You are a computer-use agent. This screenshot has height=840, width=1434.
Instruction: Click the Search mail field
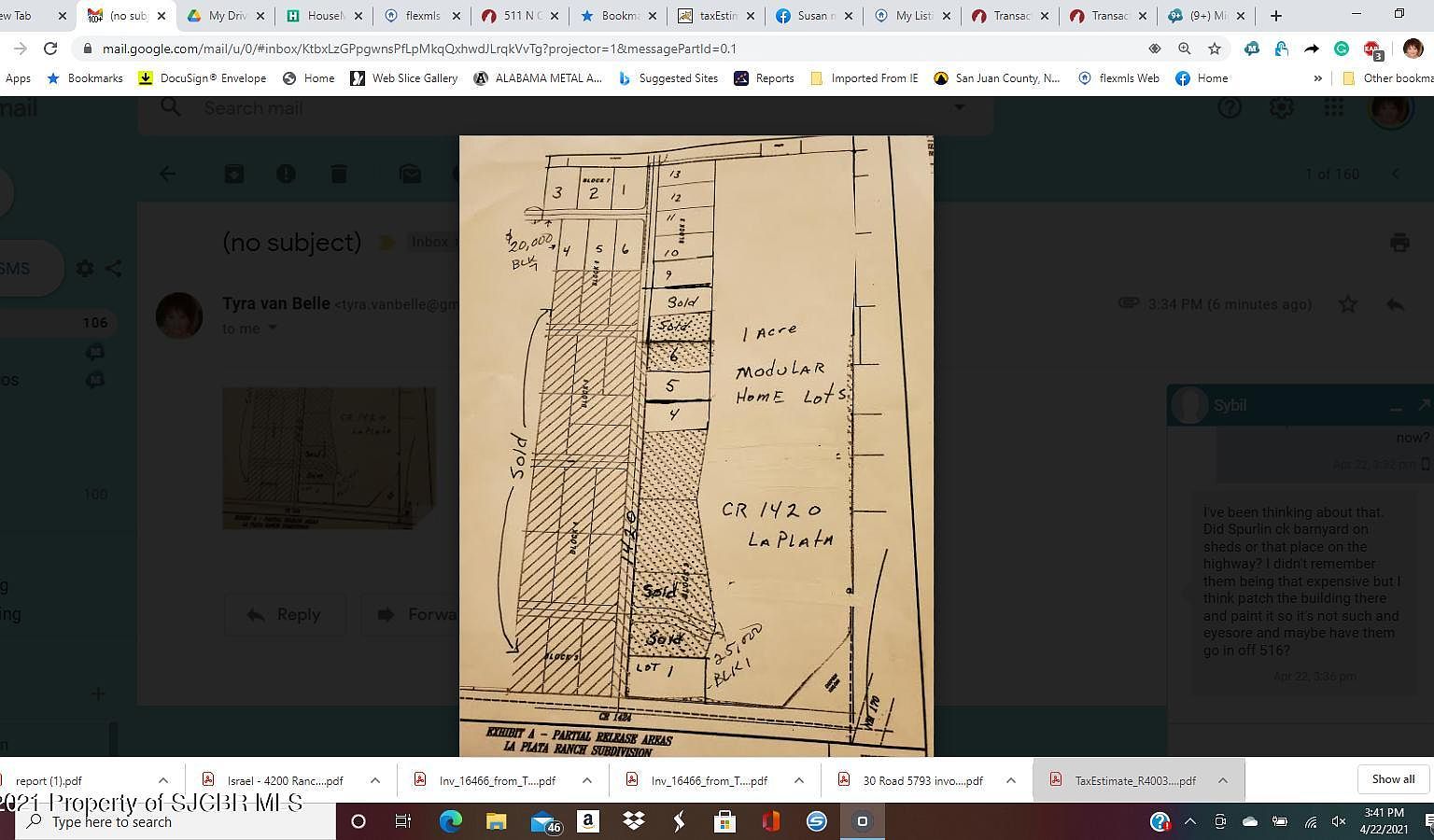[x=560, y=108]
